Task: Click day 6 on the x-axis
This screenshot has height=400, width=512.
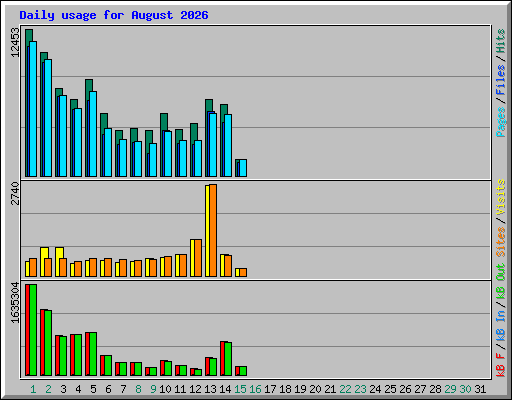Action: click(108, 389)
